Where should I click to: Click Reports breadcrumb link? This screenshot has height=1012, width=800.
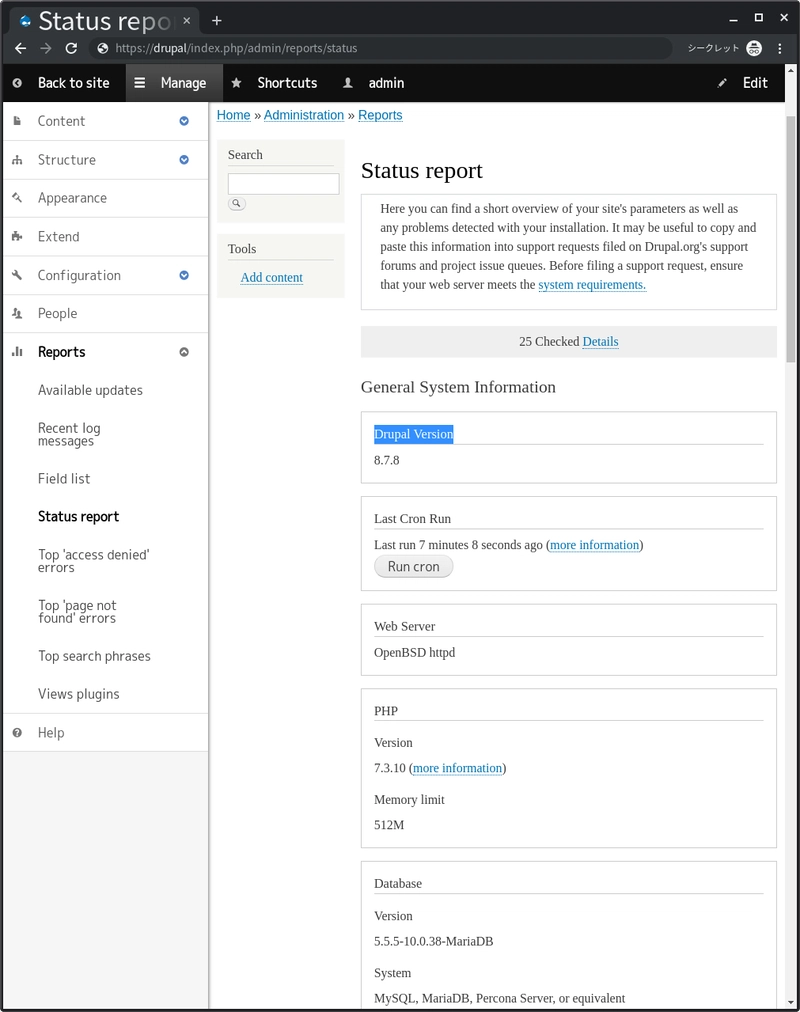tap(380, 115)
